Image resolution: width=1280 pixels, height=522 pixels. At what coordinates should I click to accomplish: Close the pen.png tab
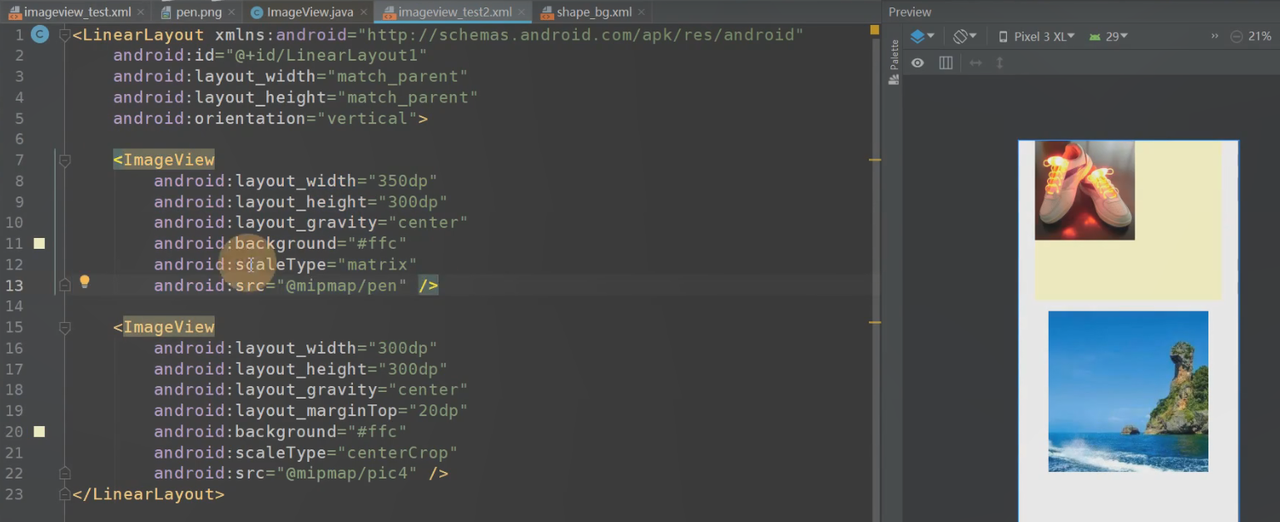233,12
